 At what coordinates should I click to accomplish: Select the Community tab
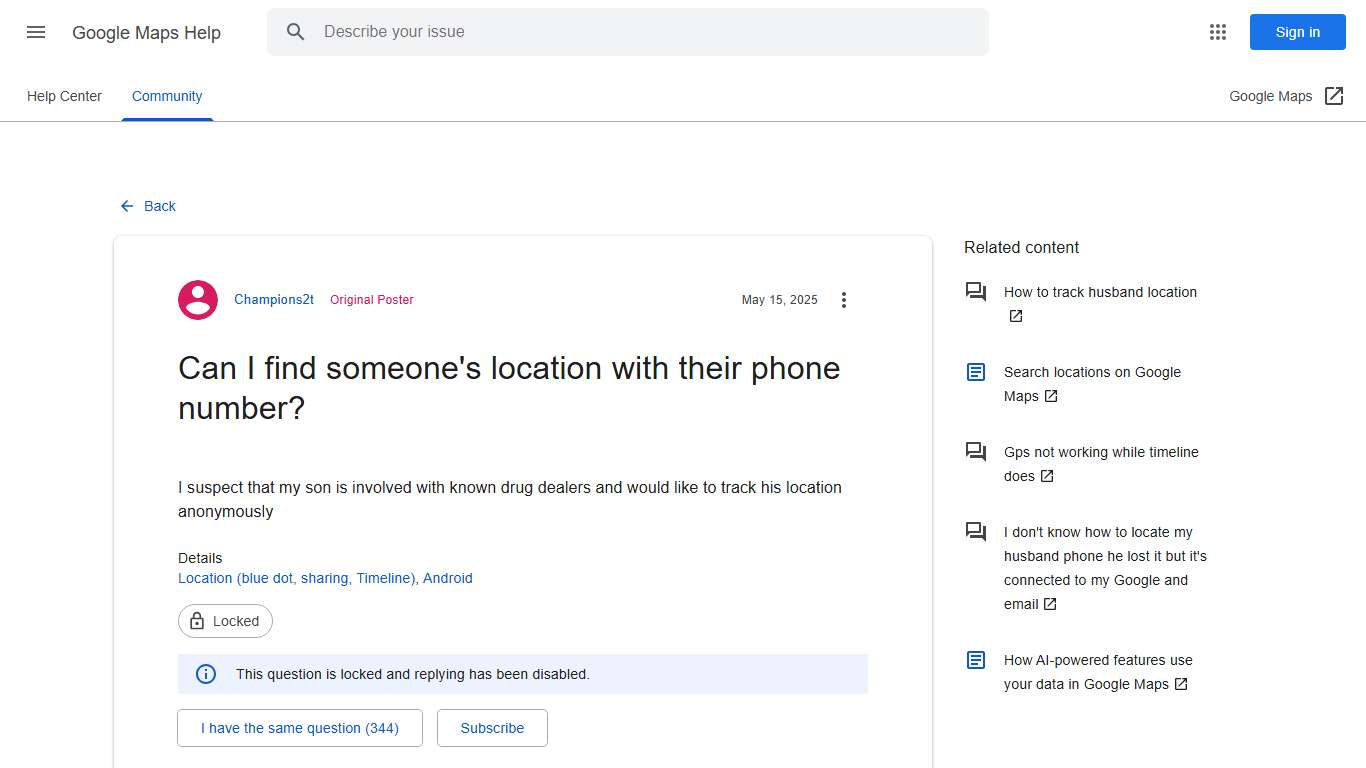pyautogui.click(x=166, y=95)
